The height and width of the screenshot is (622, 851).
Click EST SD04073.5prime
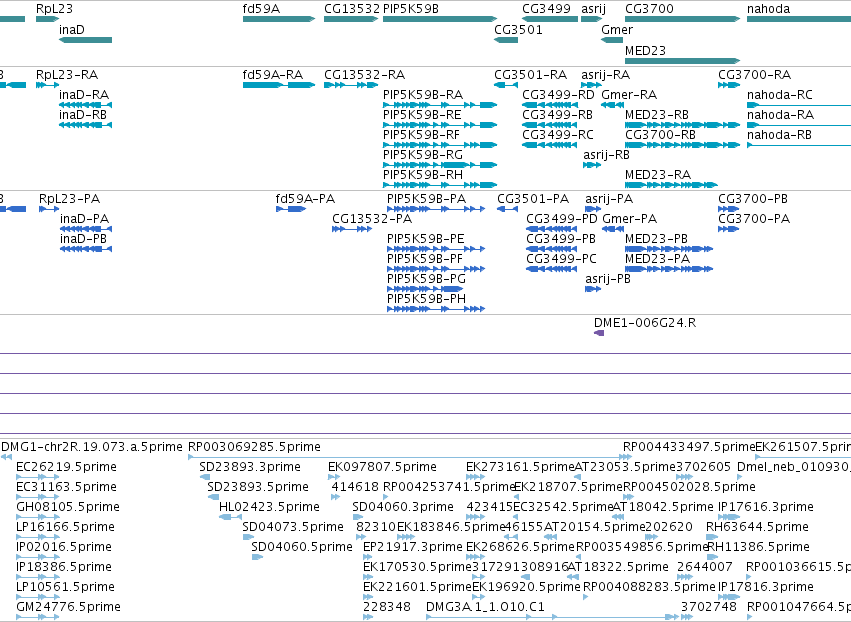(x=293, y=526)
